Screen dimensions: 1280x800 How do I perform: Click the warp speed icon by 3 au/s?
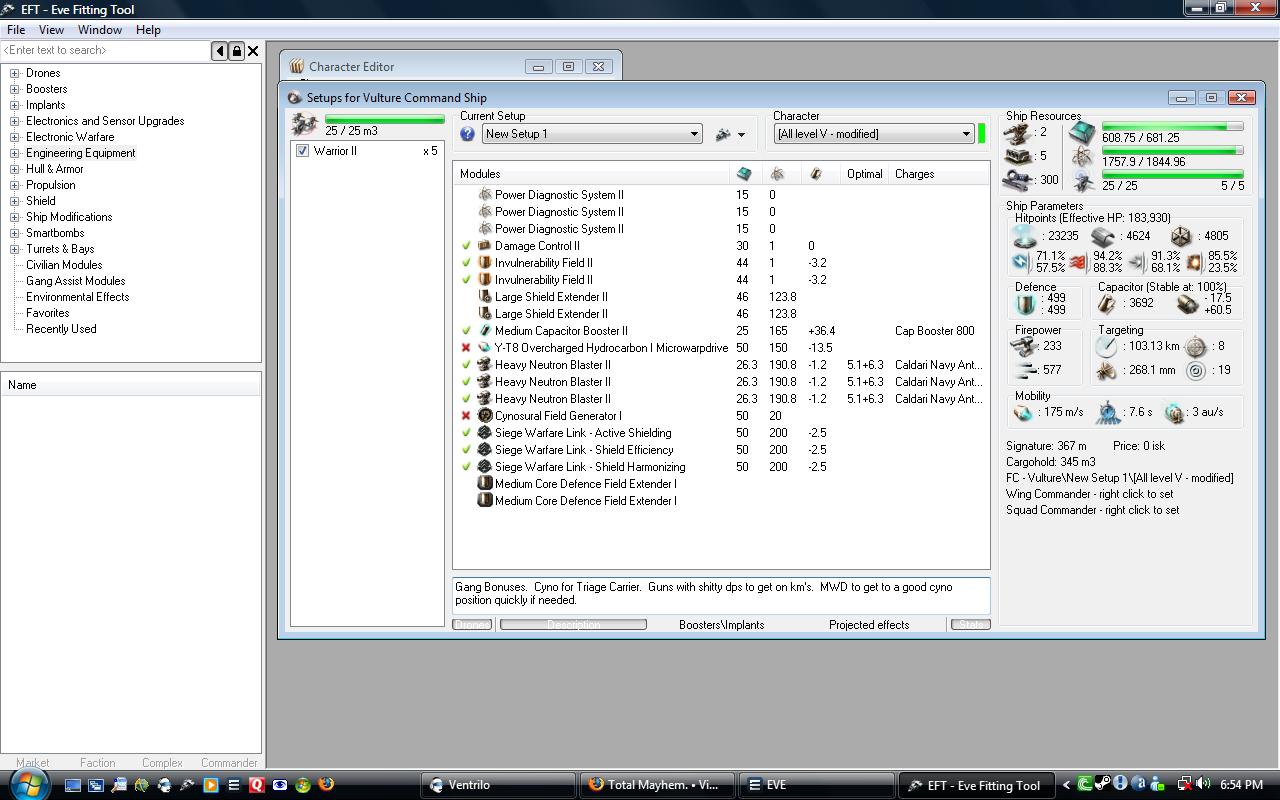click(1175, 412)
